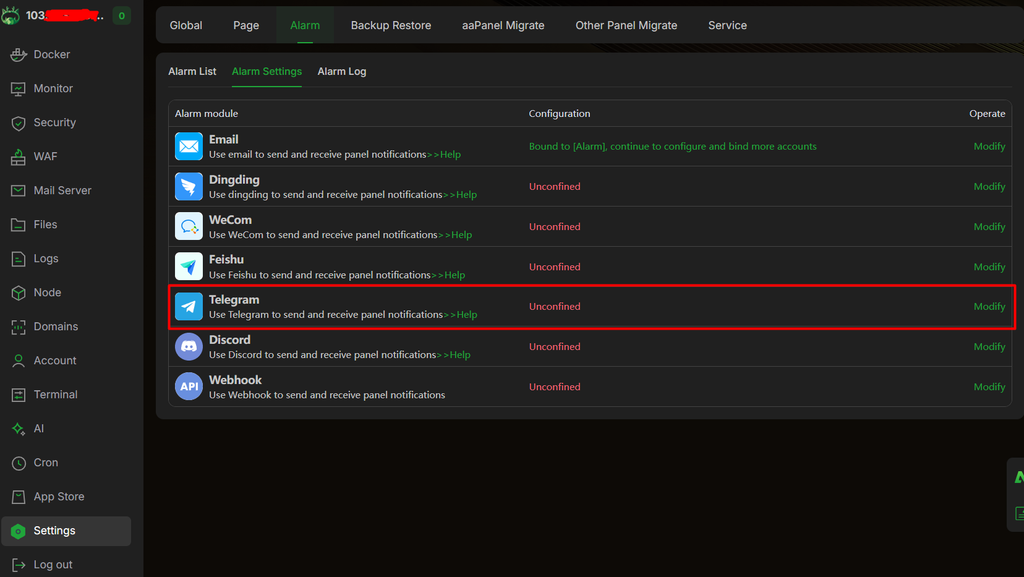The height and width of the screenshot is (577, 1024).
Task: Click the Mail Server envelope icon
Action: (x=18, y=191)
